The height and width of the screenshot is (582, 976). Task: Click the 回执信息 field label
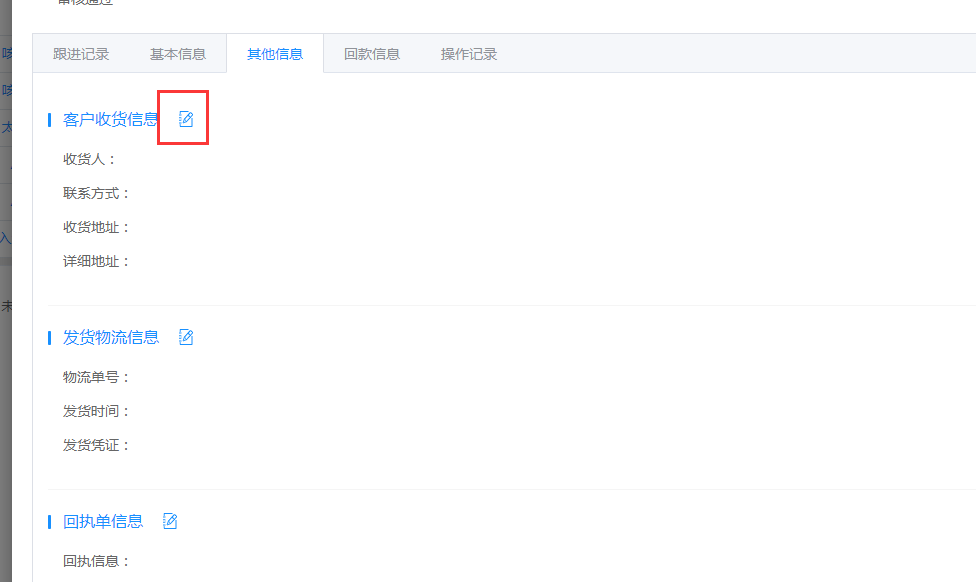tap(96, 561)
